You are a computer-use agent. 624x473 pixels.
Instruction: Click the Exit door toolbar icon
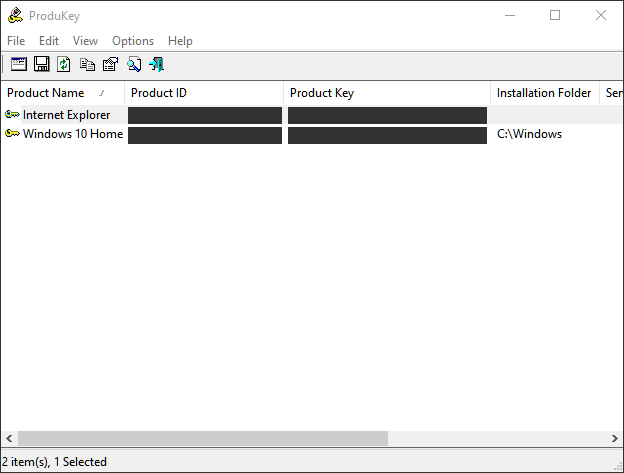point(156,64)
